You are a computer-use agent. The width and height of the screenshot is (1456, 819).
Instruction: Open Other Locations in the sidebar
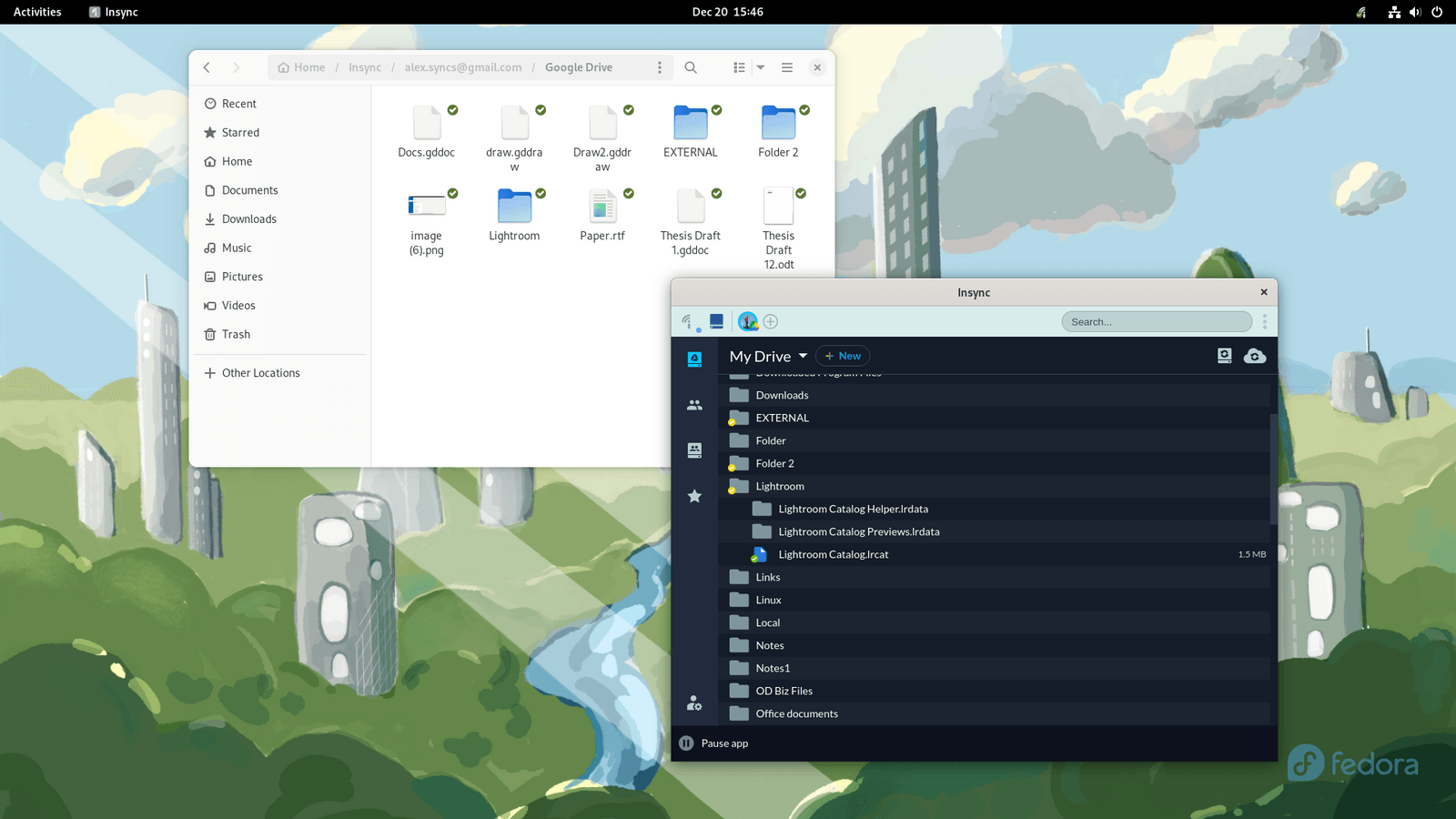point(261,372)
